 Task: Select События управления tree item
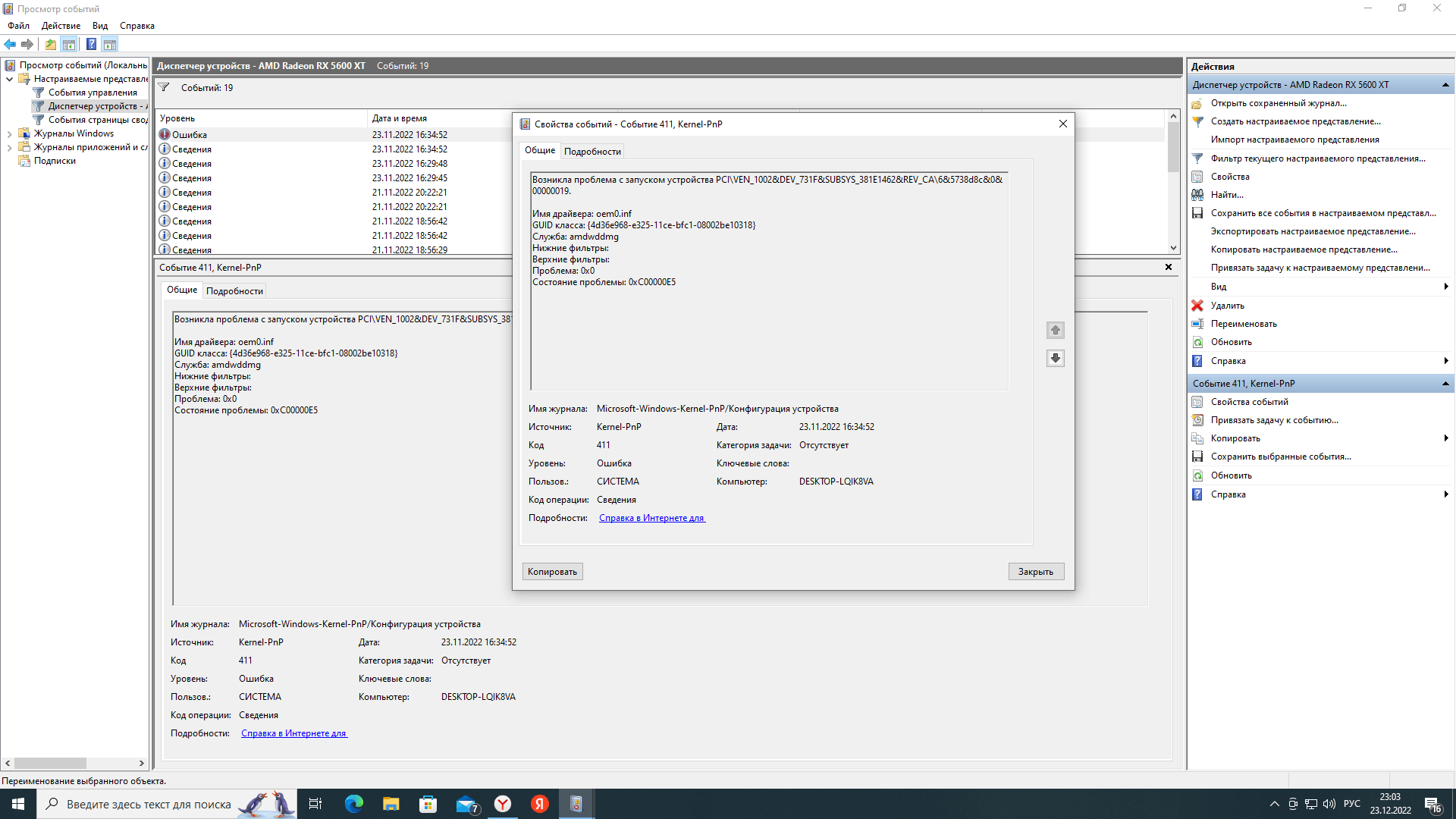pos(93,93)
